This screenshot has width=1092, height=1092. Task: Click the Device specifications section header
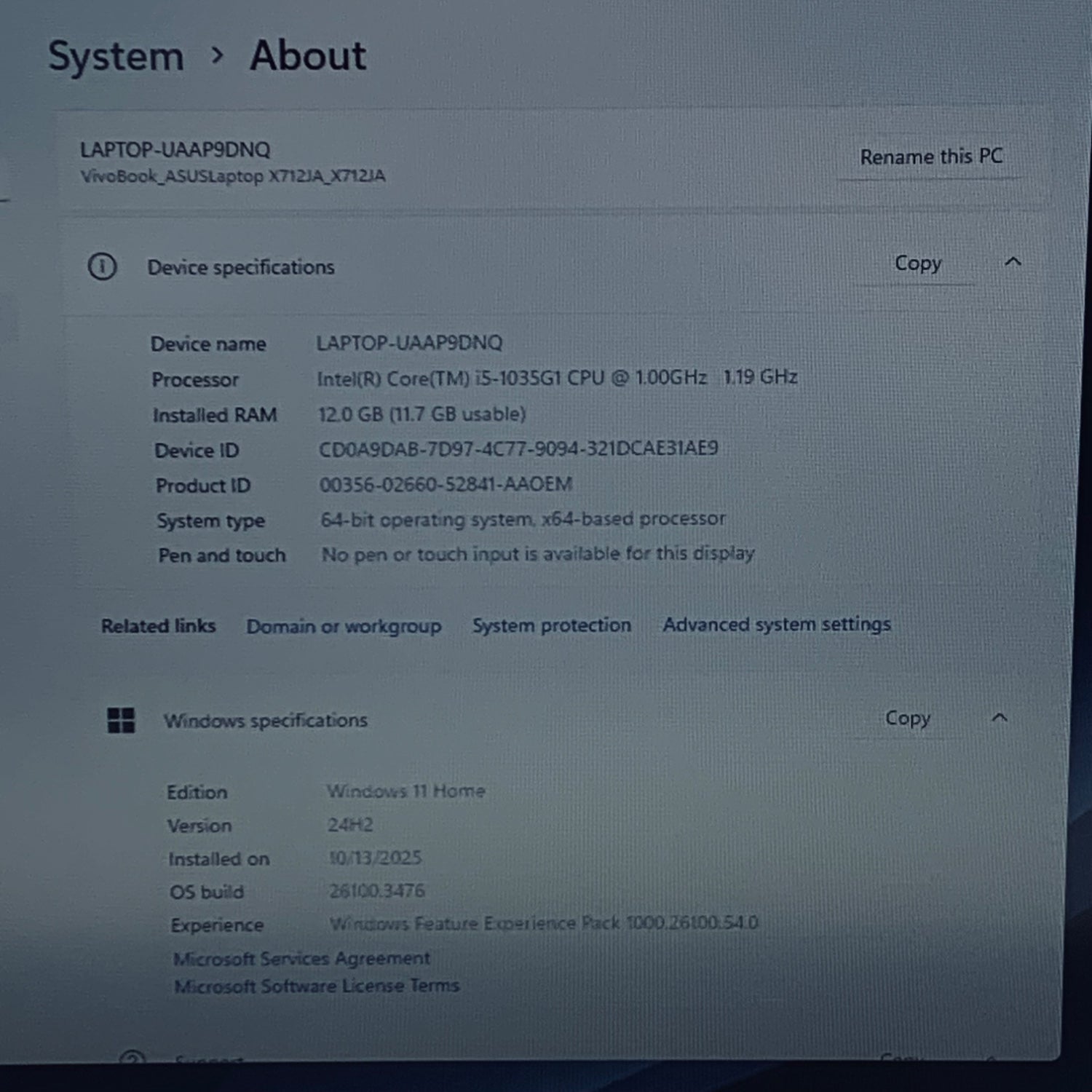241,267
